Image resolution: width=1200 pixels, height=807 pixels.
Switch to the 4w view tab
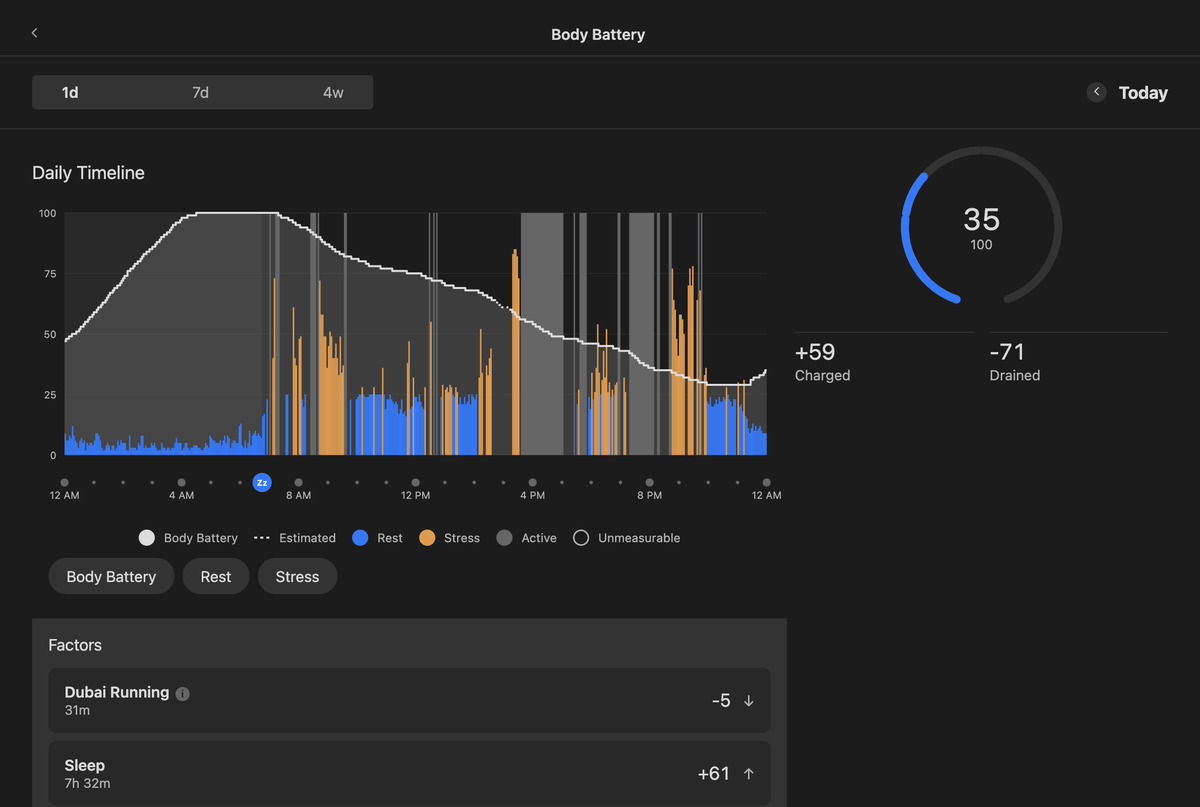coord(333,92)
